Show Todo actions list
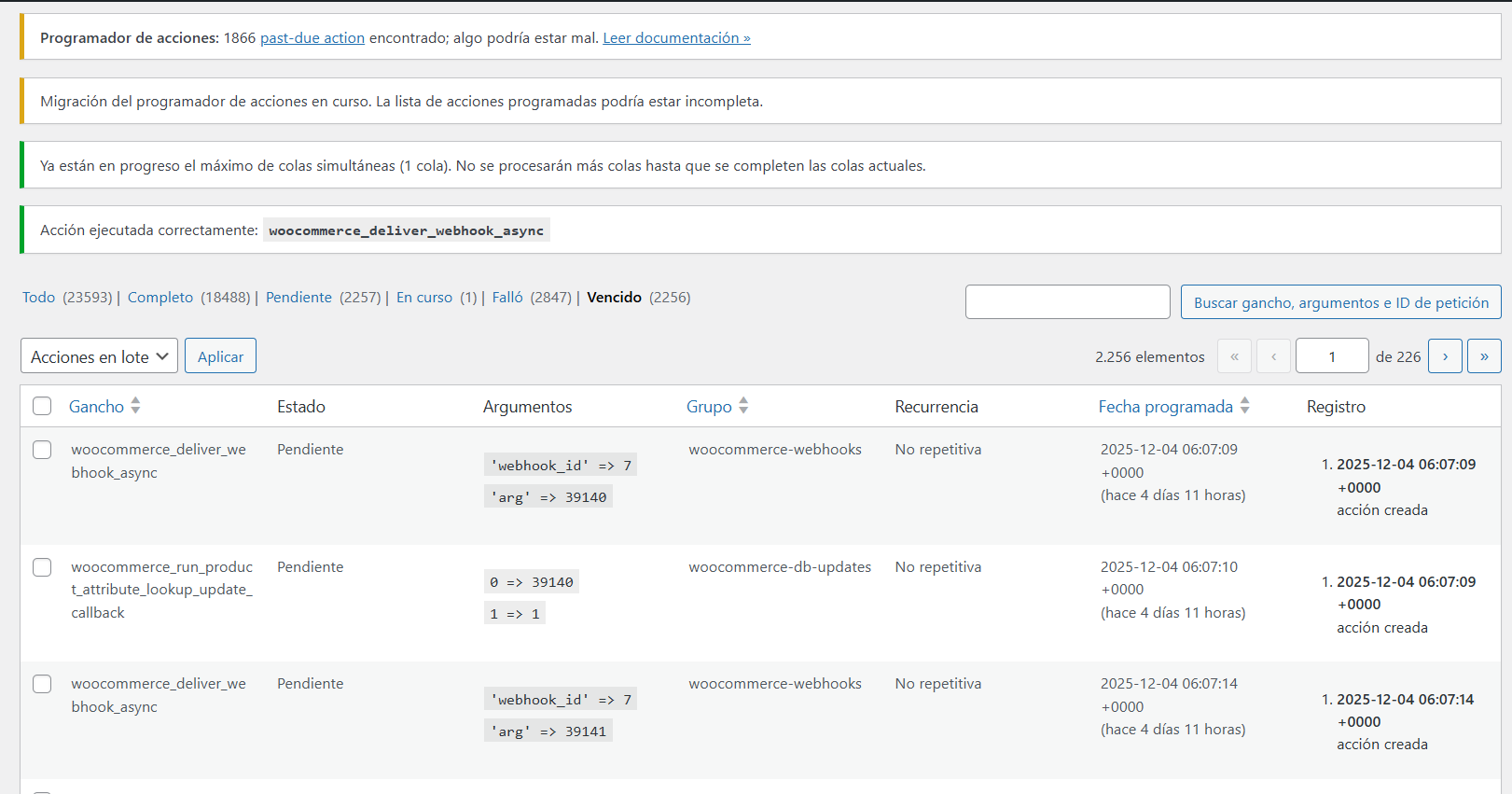Image resolution: width=1512 pixels, height=794 pixels. 39,298
